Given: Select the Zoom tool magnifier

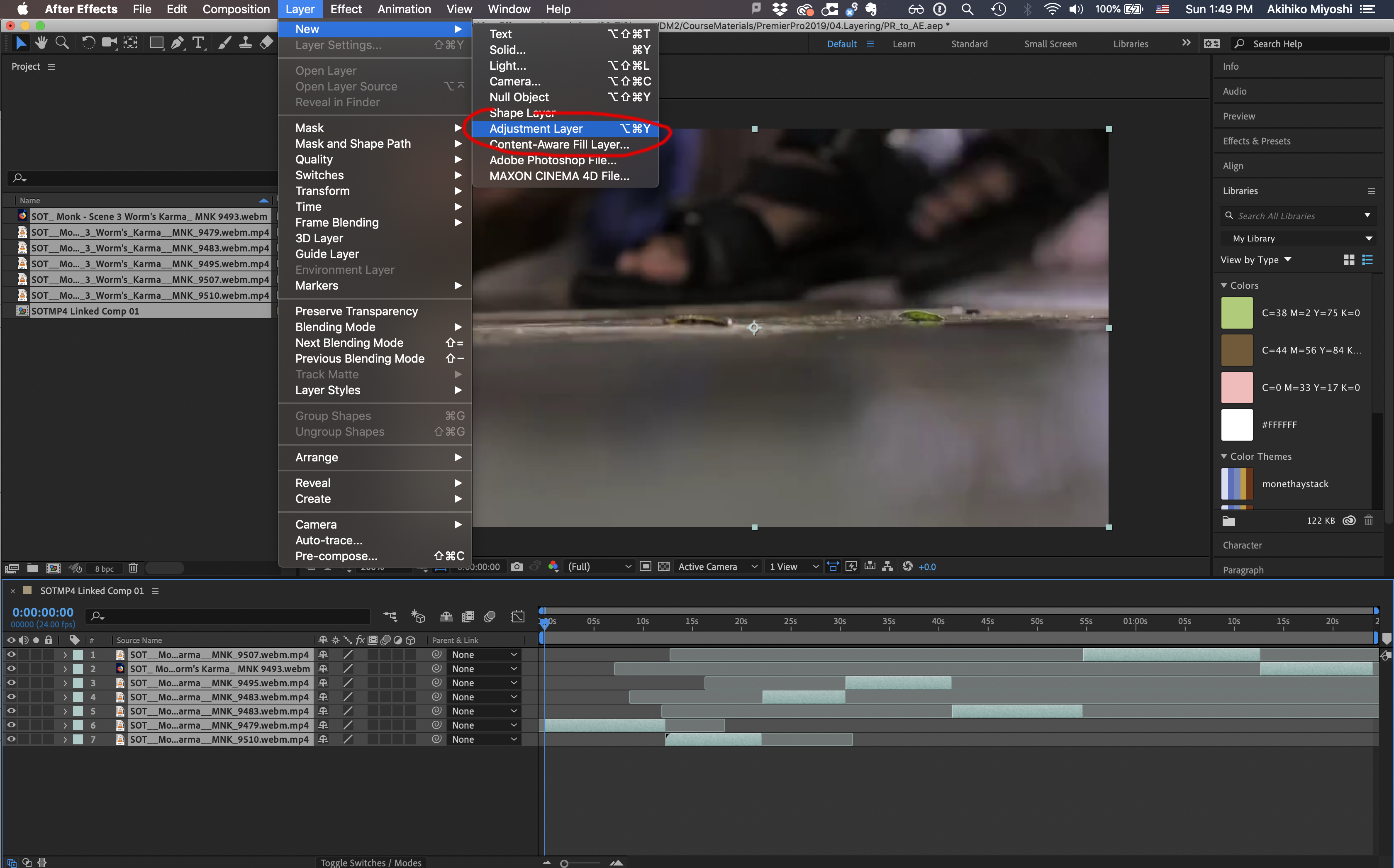Looking at the screenshot, I should click(62, 43).
